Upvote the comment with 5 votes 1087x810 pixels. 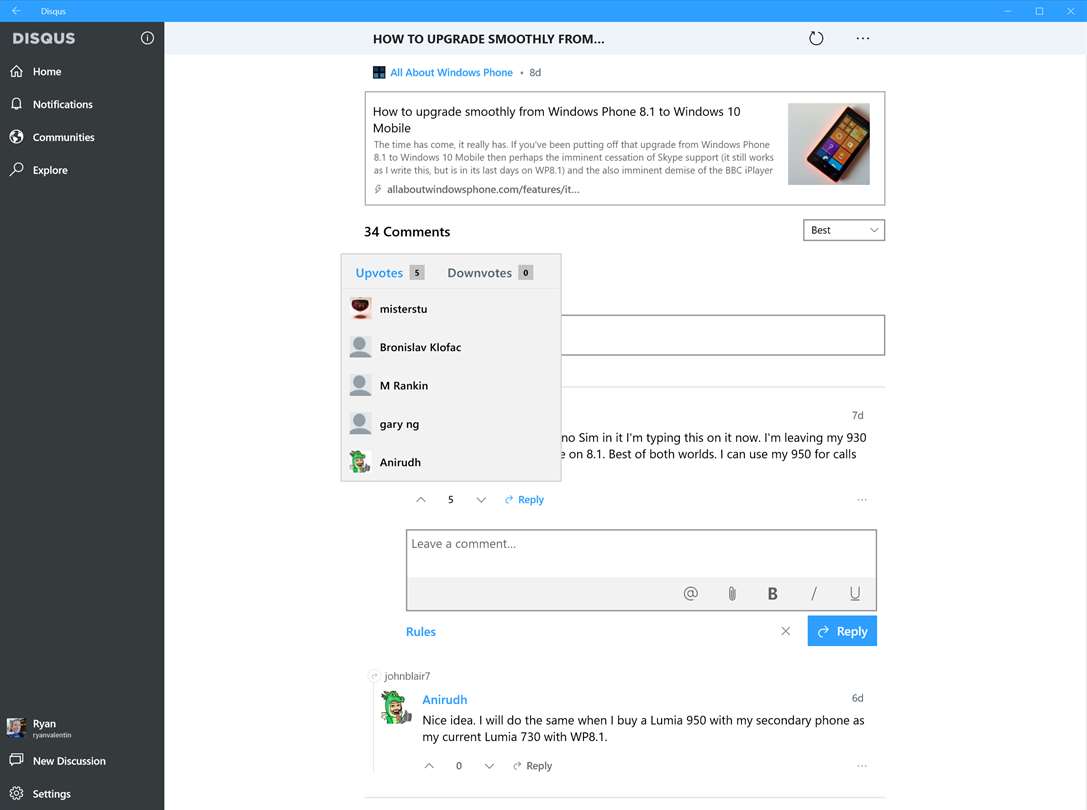tap(421, 499)
